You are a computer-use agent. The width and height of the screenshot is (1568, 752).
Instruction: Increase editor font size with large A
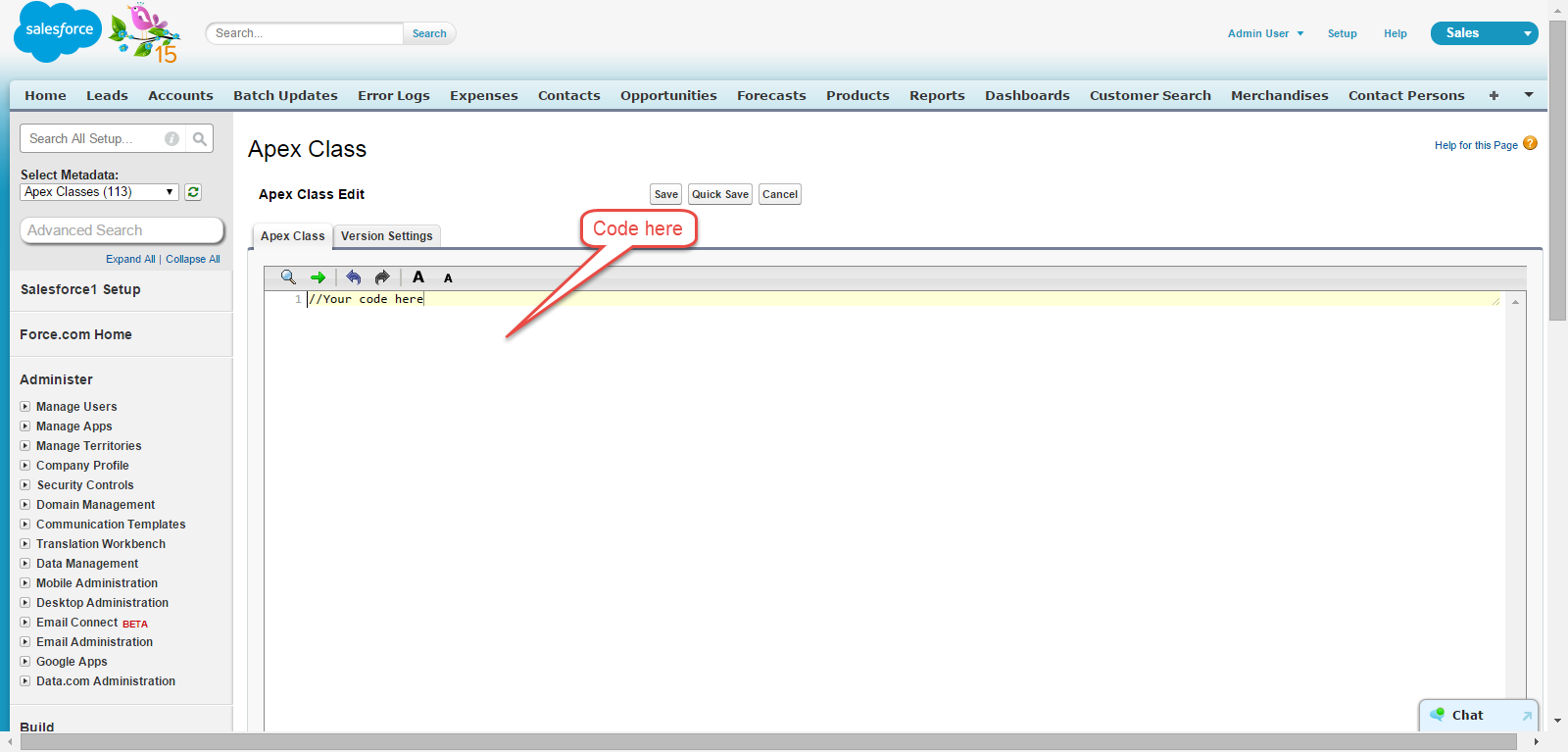point(418,277)
